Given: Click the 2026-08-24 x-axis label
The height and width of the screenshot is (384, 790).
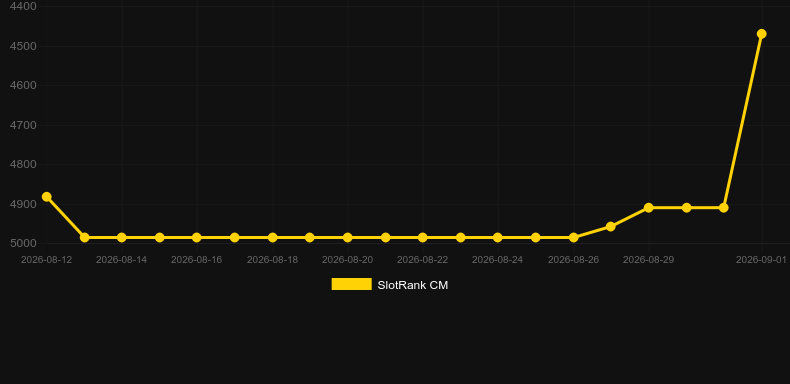Looking at the screenshot, I should [498, 260].
